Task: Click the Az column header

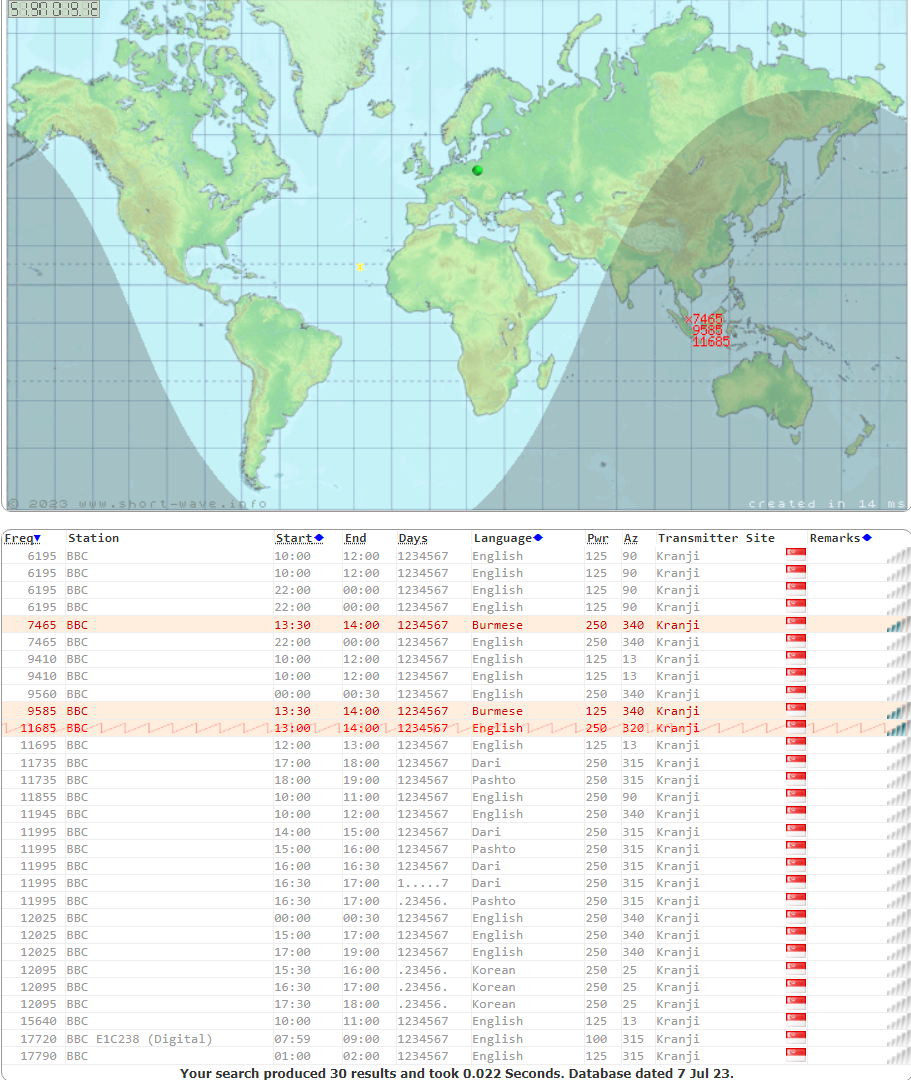Action: pos(630,538)
